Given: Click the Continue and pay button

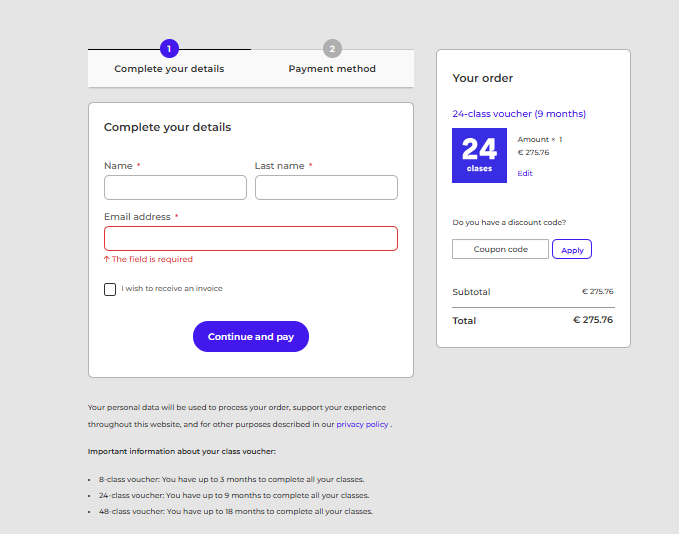Looking at the screenshot, I should coord(251,337).
